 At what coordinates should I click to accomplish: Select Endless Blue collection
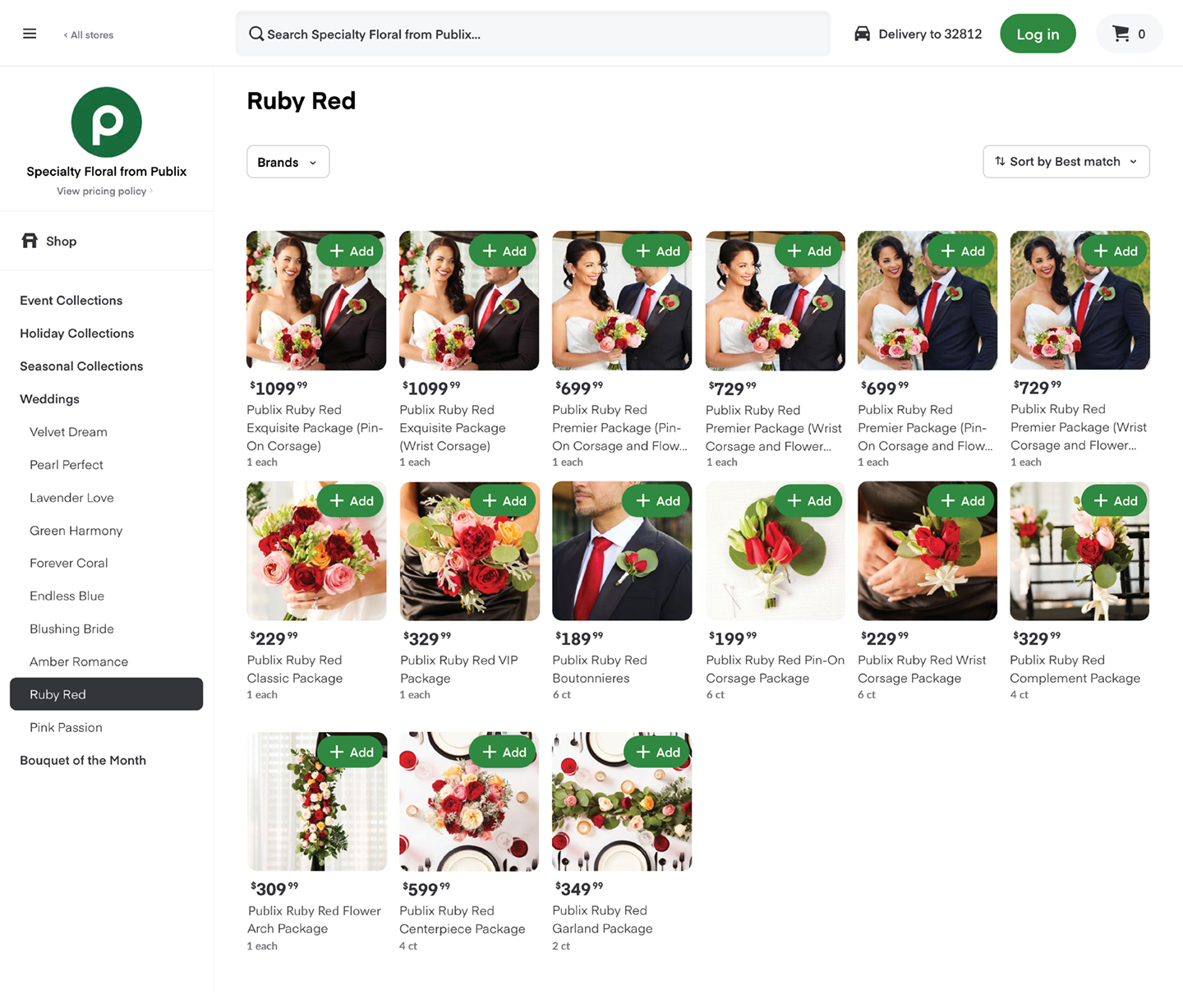[67, 596]
